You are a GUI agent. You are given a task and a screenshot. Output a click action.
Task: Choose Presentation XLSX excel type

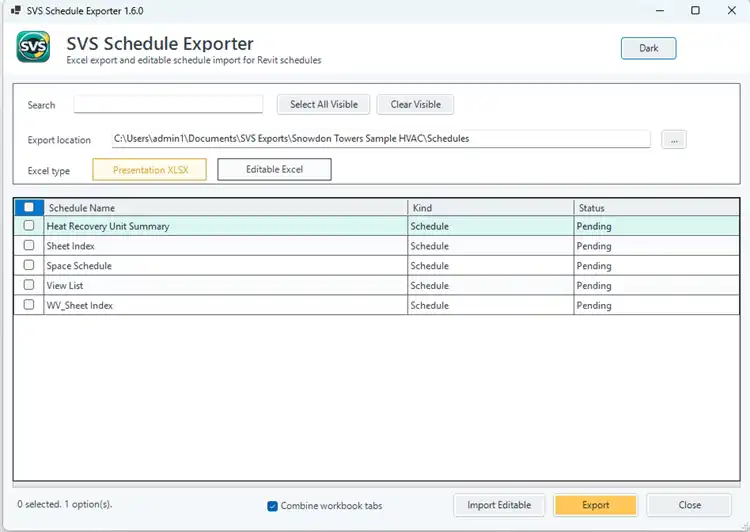coord(150,170)
